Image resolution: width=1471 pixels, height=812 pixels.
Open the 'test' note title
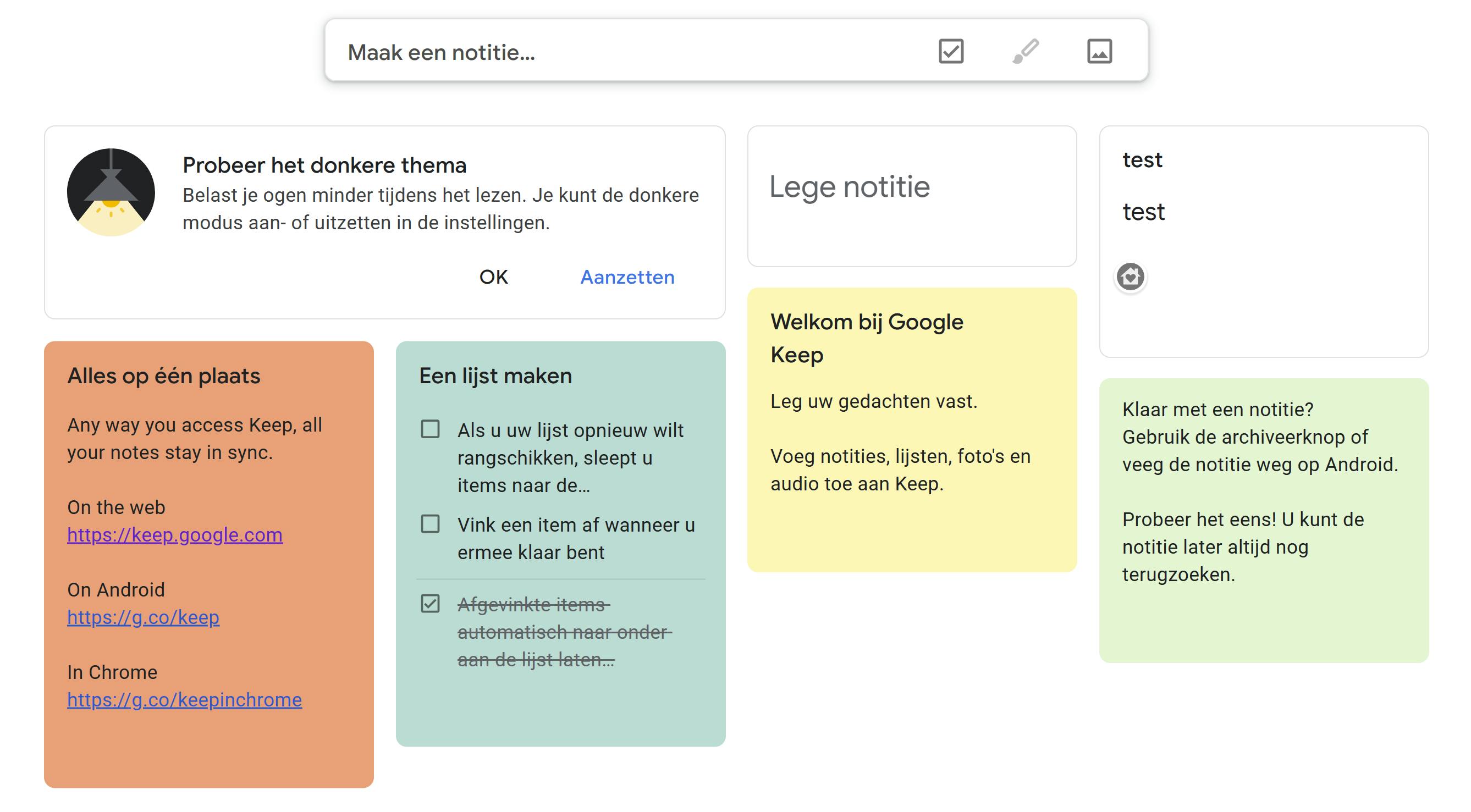[1142, 160]
